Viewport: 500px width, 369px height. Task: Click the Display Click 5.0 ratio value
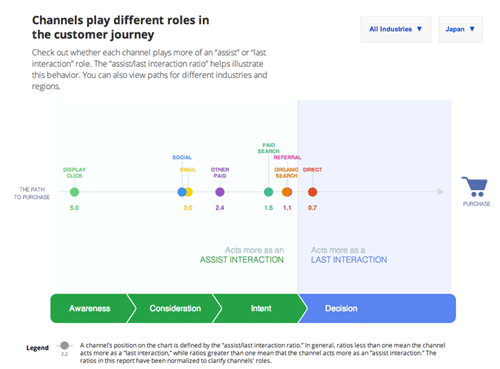(x=74, y=208)
